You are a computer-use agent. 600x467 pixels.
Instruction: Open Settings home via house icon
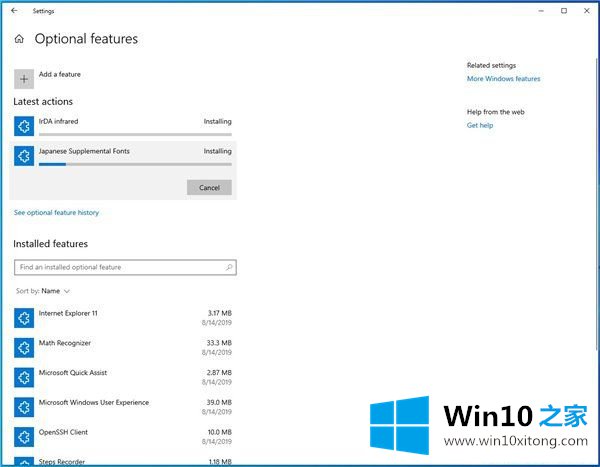(x=19, y=39)
